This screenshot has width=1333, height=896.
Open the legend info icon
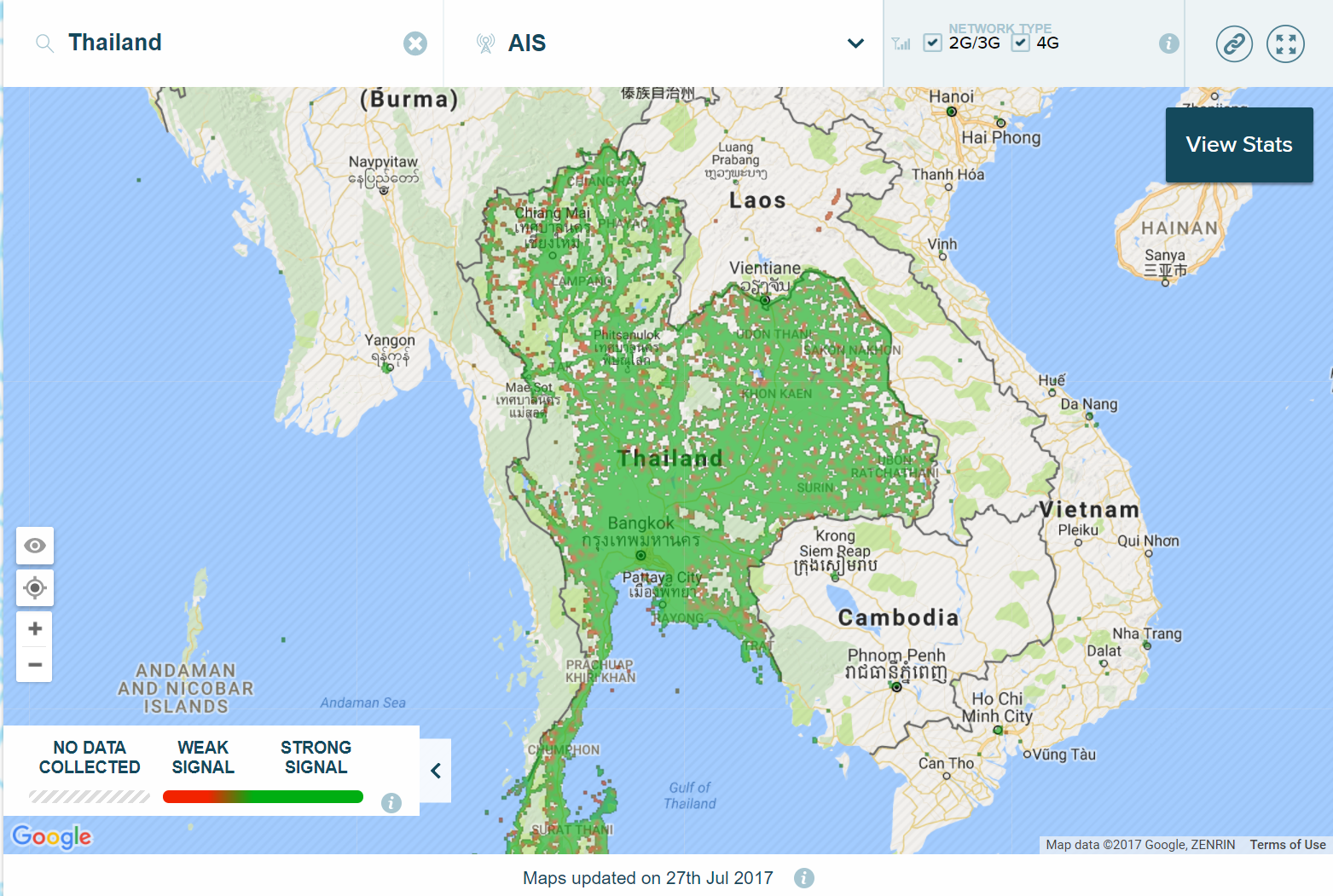click(x=391, y=802)
